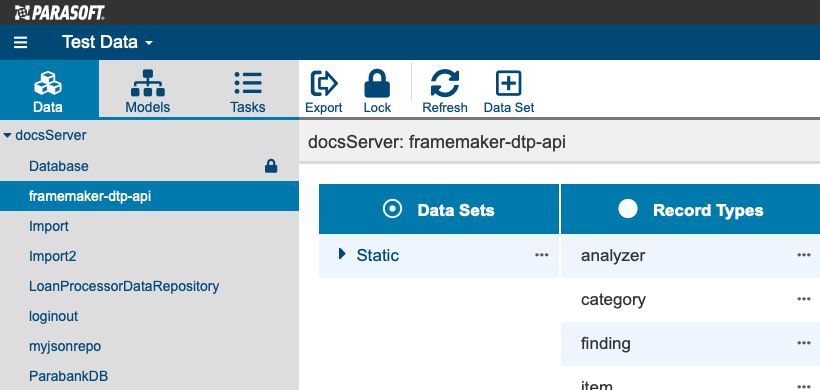Open the Static data set options menu
The image size is (820, 390).
pyautogui.click(x=541, y=255)
